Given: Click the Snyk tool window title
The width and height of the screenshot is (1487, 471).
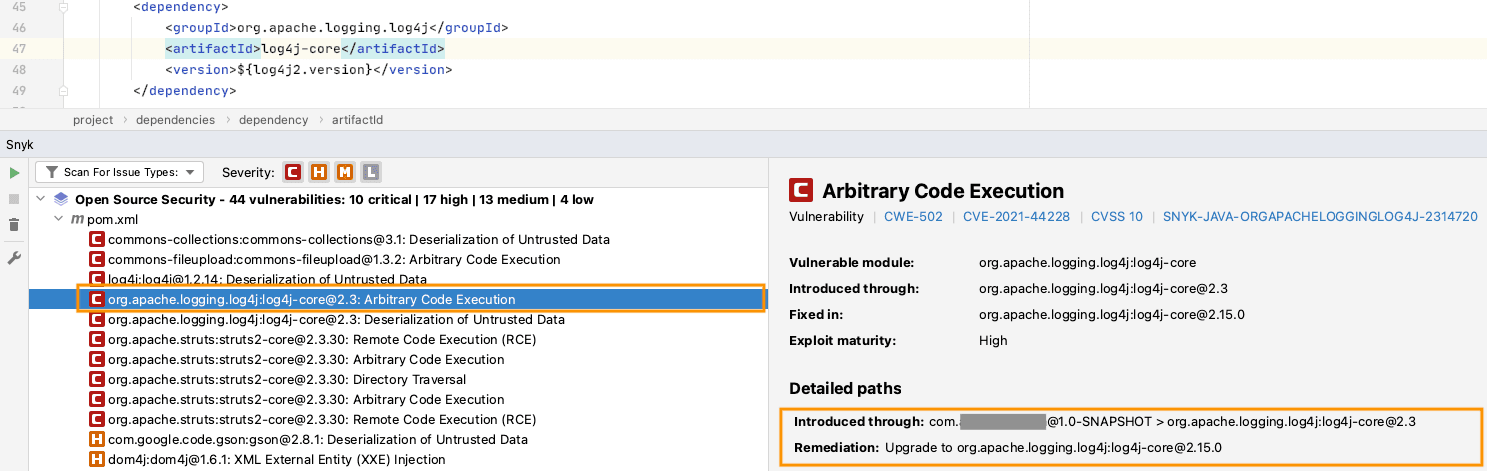Looking at the screenshot, I should (19, 145).
